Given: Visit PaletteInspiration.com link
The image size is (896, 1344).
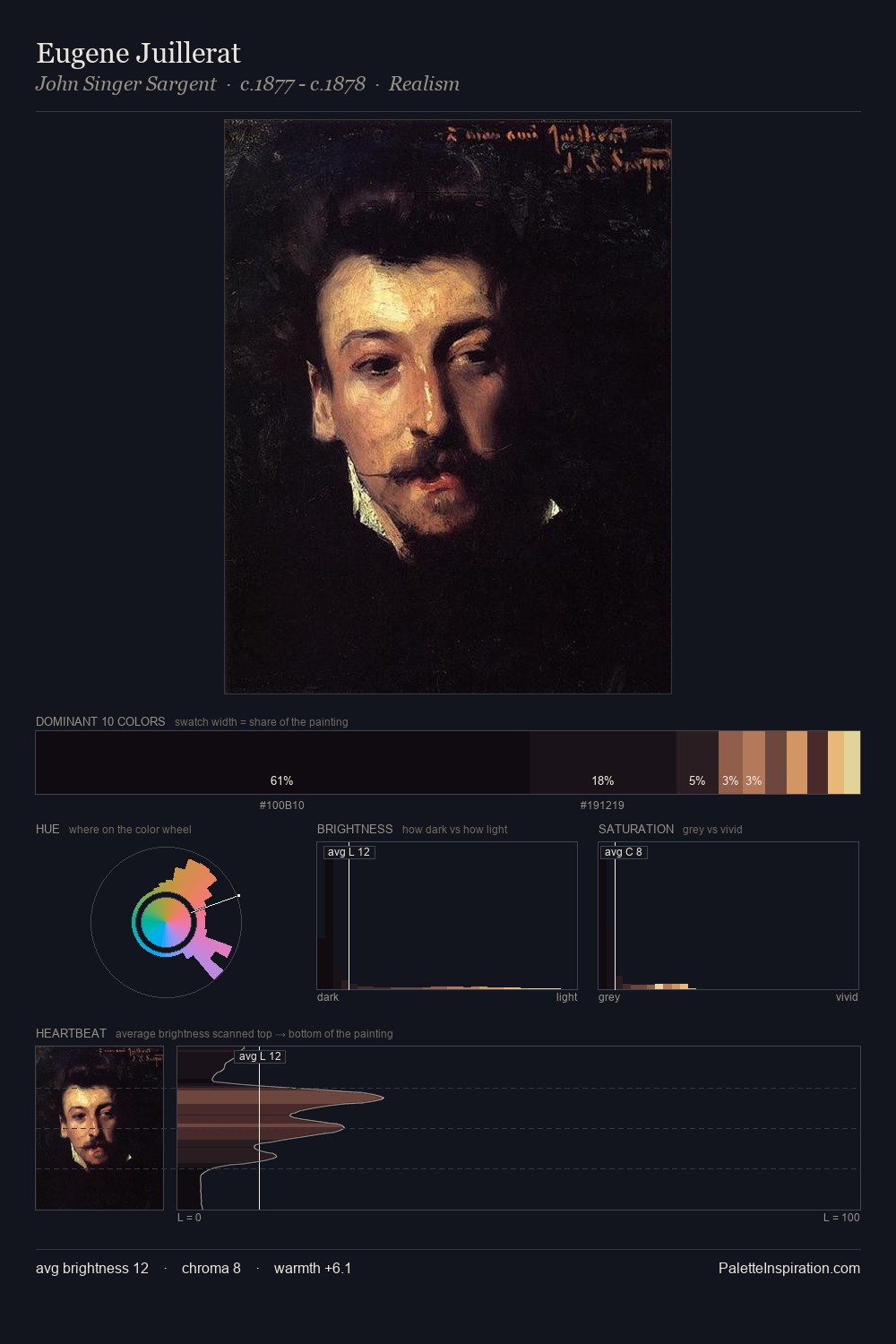Looking at the screenshot, I should (789, 1268).
